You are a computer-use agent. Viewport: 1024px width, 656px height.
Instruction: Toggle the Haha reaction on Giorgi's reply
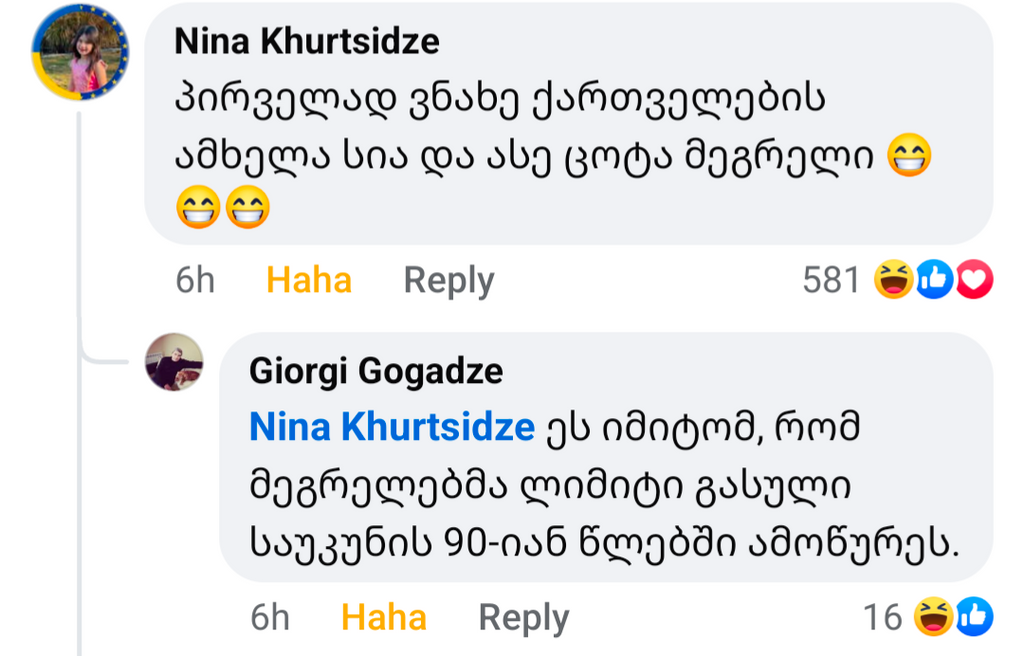pyautogui.click(x=383, y=617)
